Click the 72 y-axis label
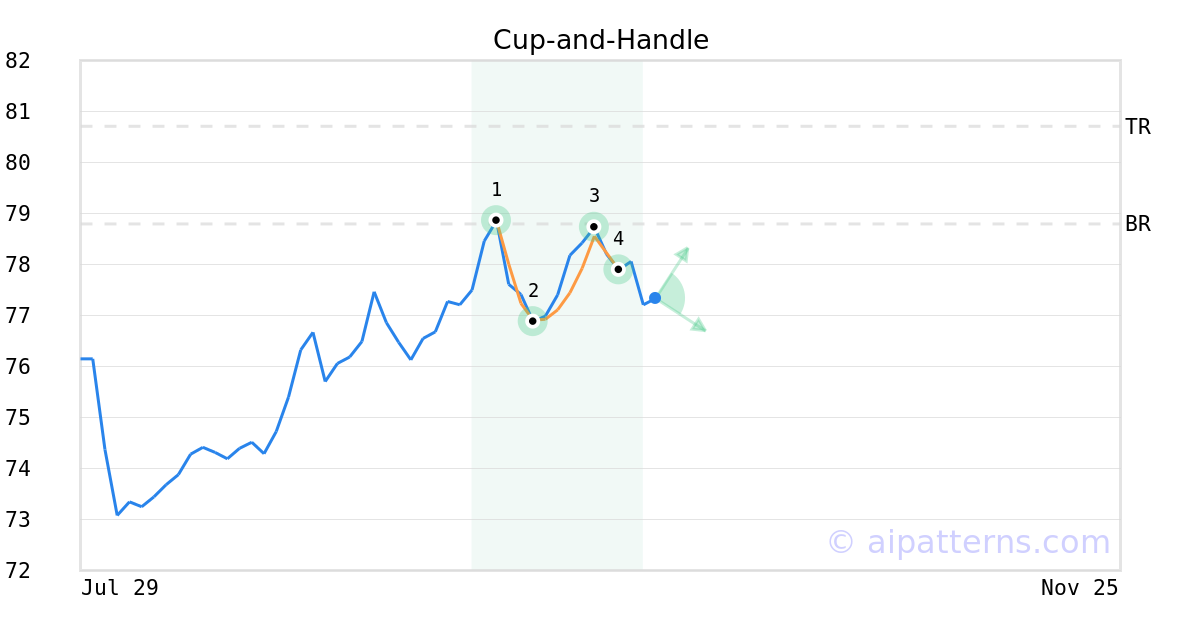1200x630 pixels. tap(18, 571)
